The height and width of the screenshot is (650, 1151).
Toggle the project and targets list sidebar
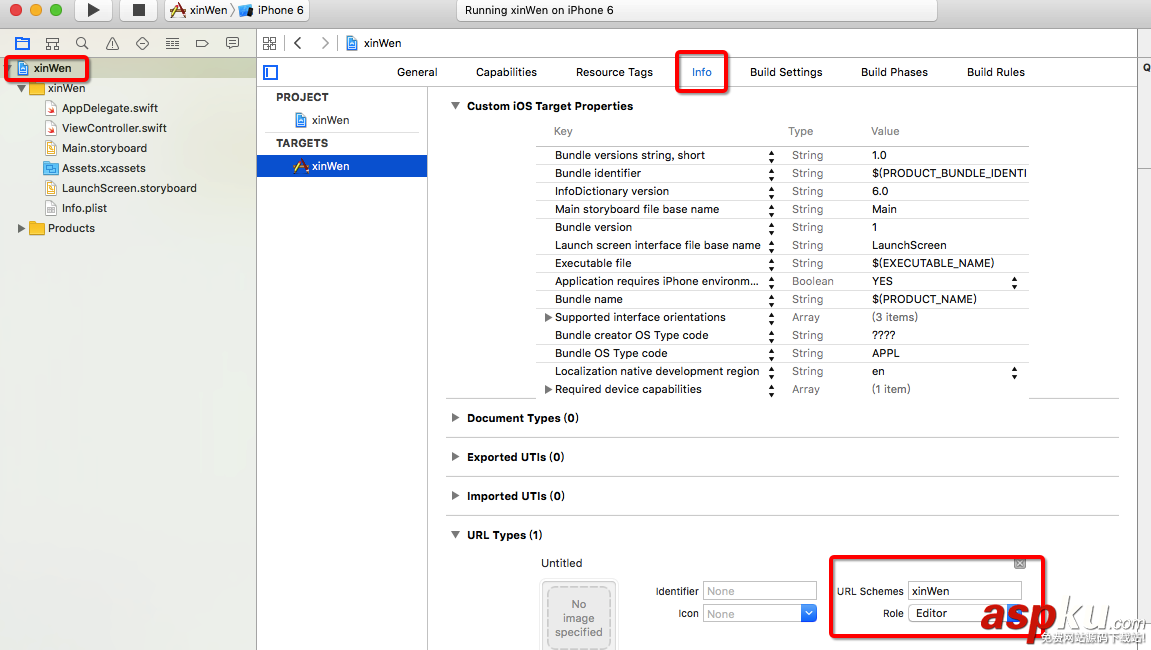pos(271,72)
